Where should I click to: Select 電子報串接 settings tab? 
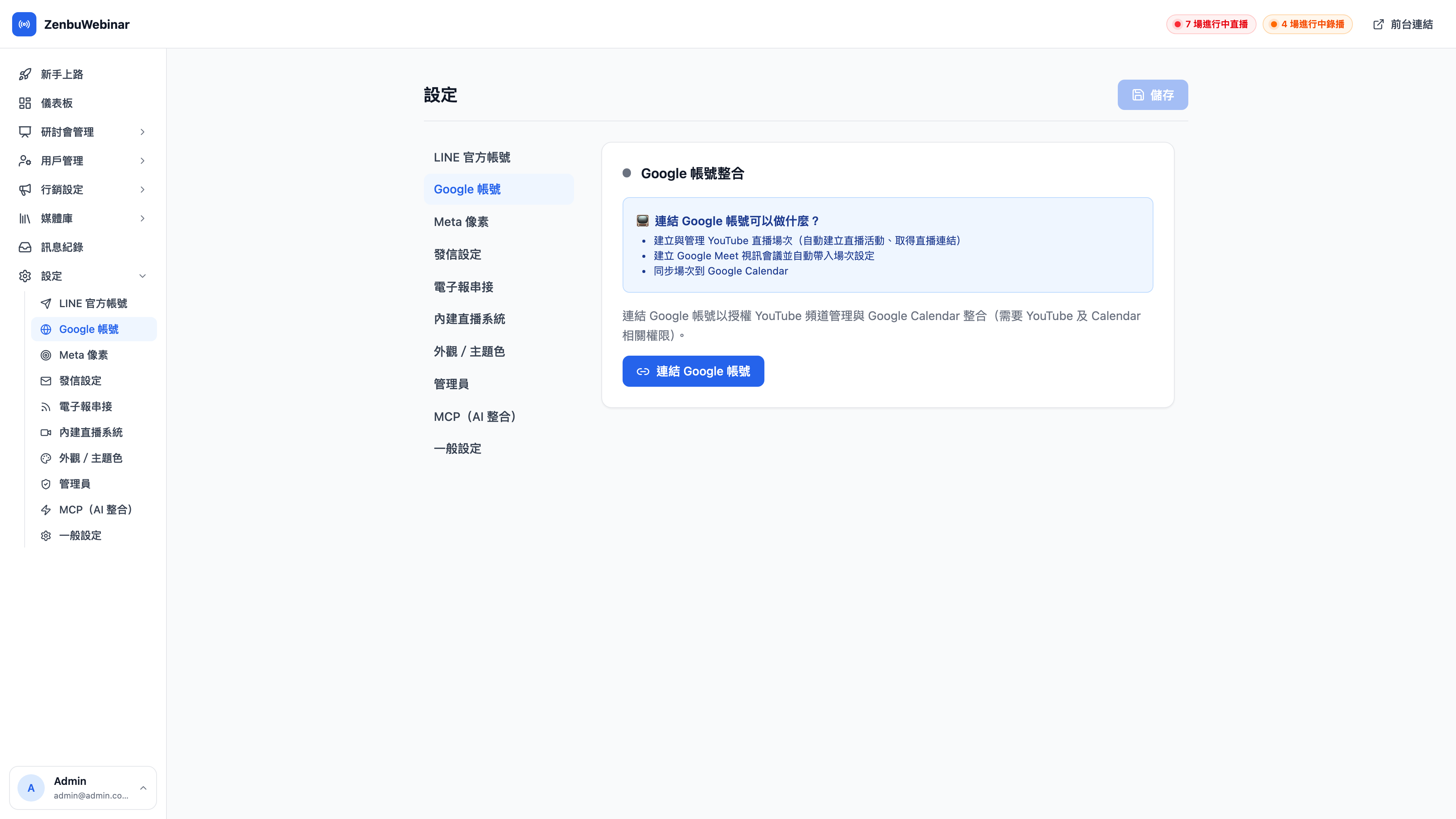coord(499,287)
